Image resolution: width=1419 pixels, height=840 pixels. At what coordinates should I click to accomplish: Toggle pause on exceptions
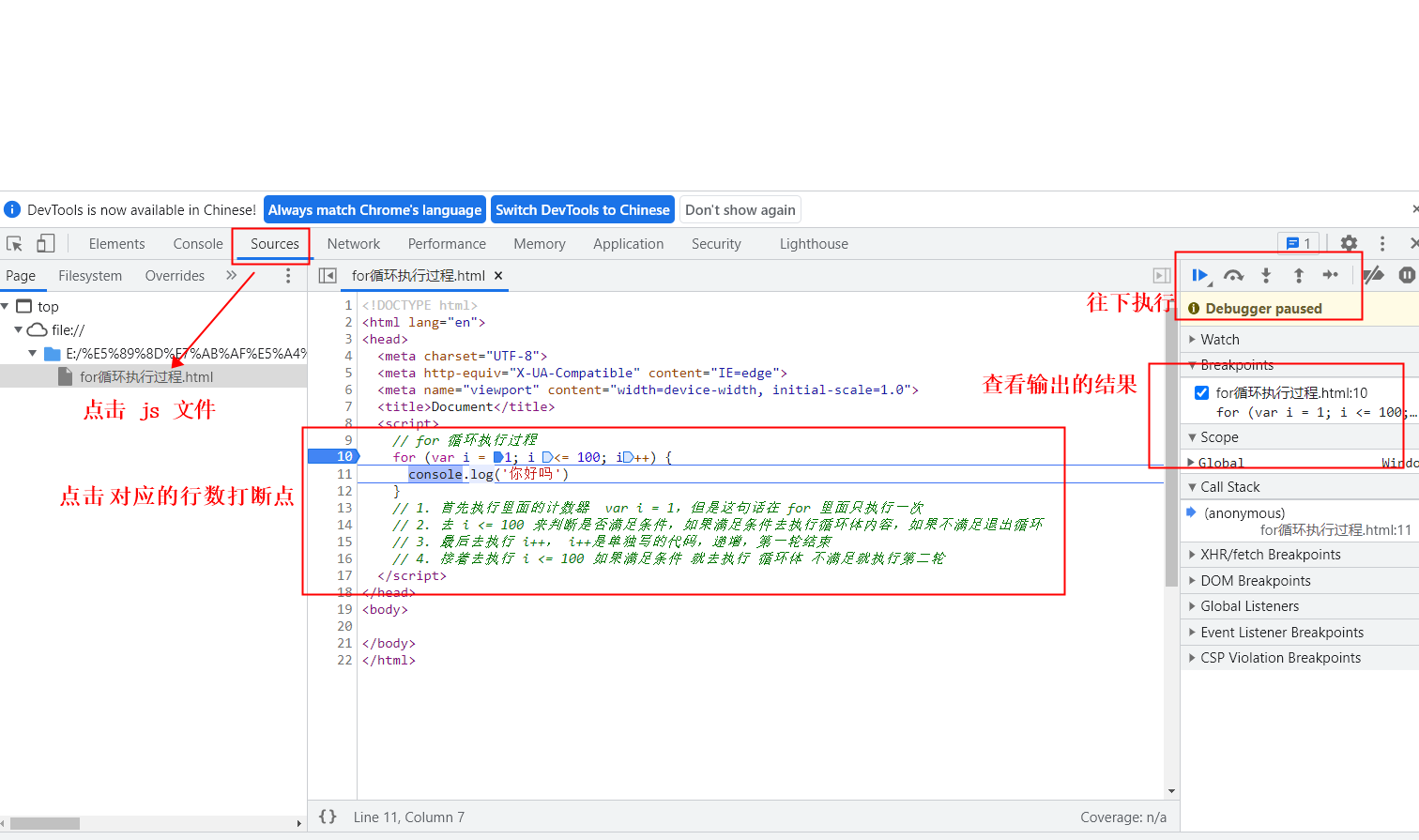[1407, 275]
